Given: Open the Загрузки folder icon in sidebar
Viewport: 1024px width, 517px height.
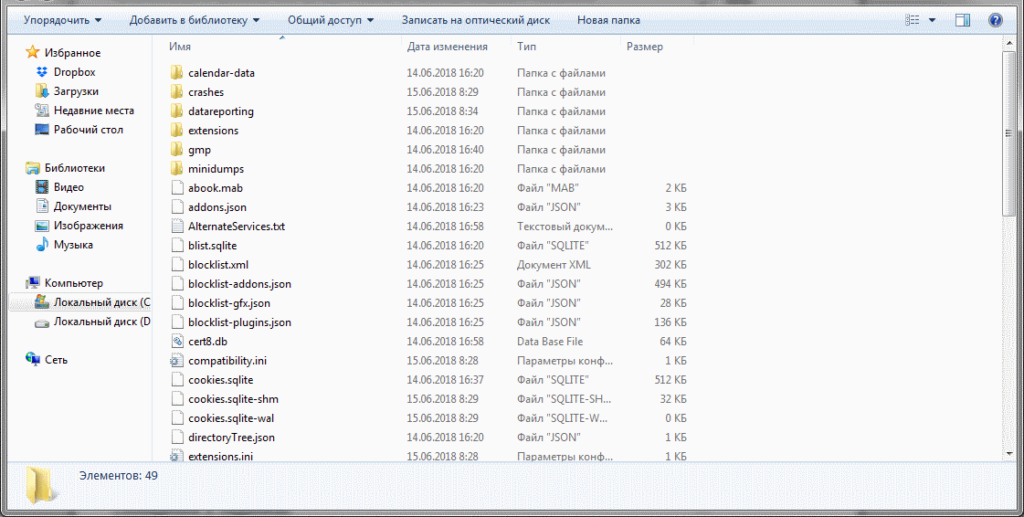Looking at the screenshot, I should [42, 92].
